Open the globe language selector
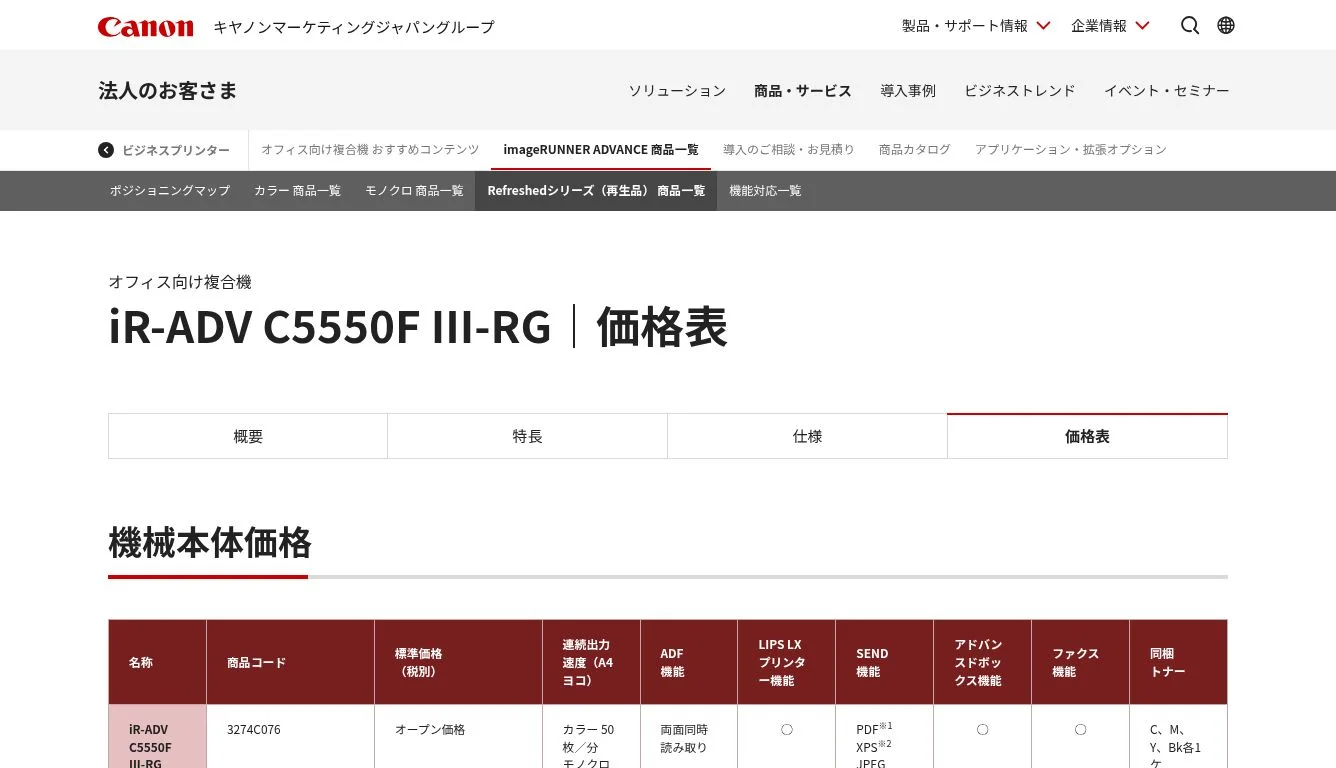This screenshot has width=1336, height=768. click(x=1226, y=26)
